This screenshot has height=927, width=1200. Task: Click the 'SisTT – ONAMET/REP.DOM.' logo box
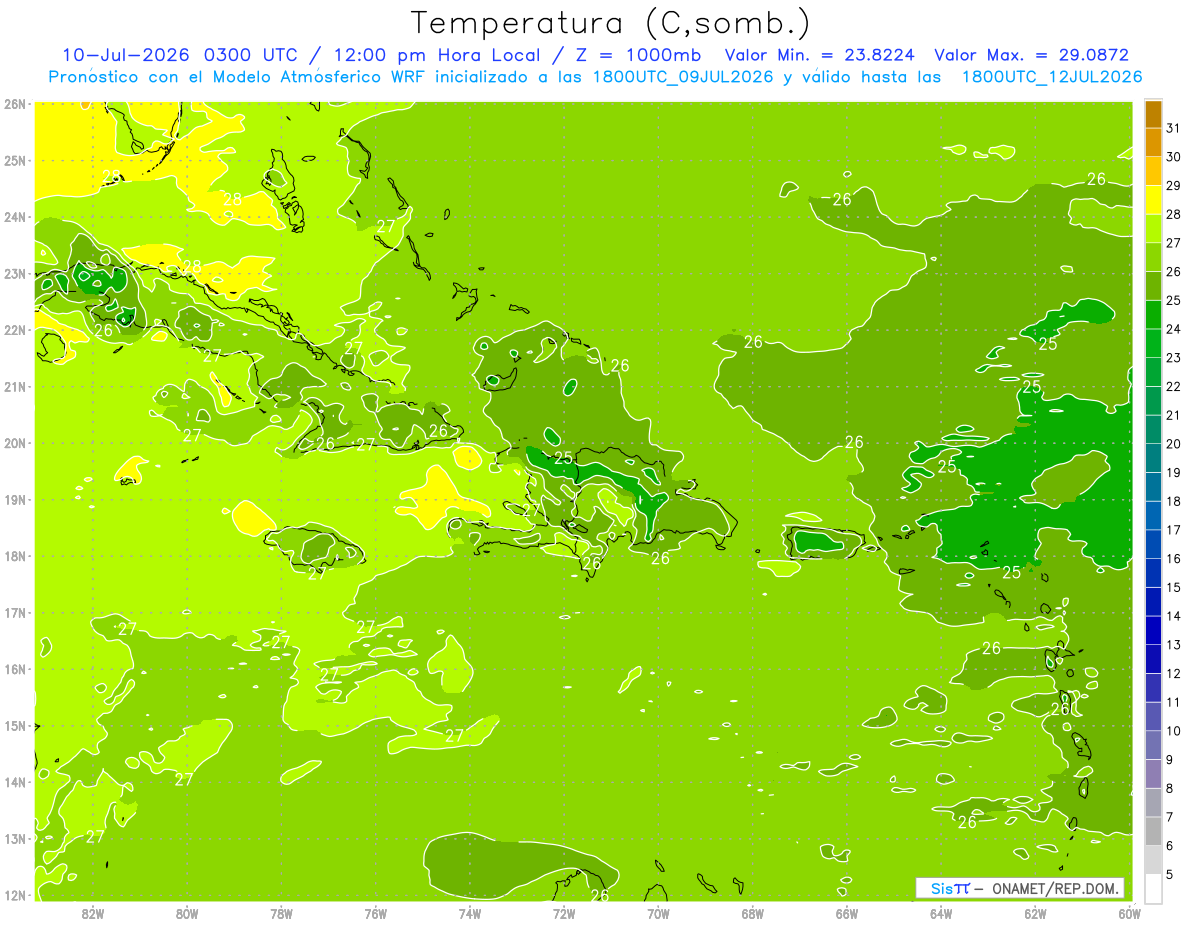pos(1020,888)
